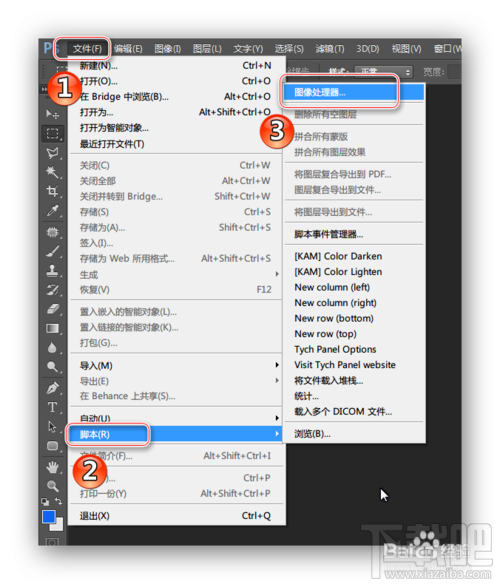The height and width of the screenshot is (584, 500).
Task: Choose 退出(X) to quit
Action: coord(176,516)
